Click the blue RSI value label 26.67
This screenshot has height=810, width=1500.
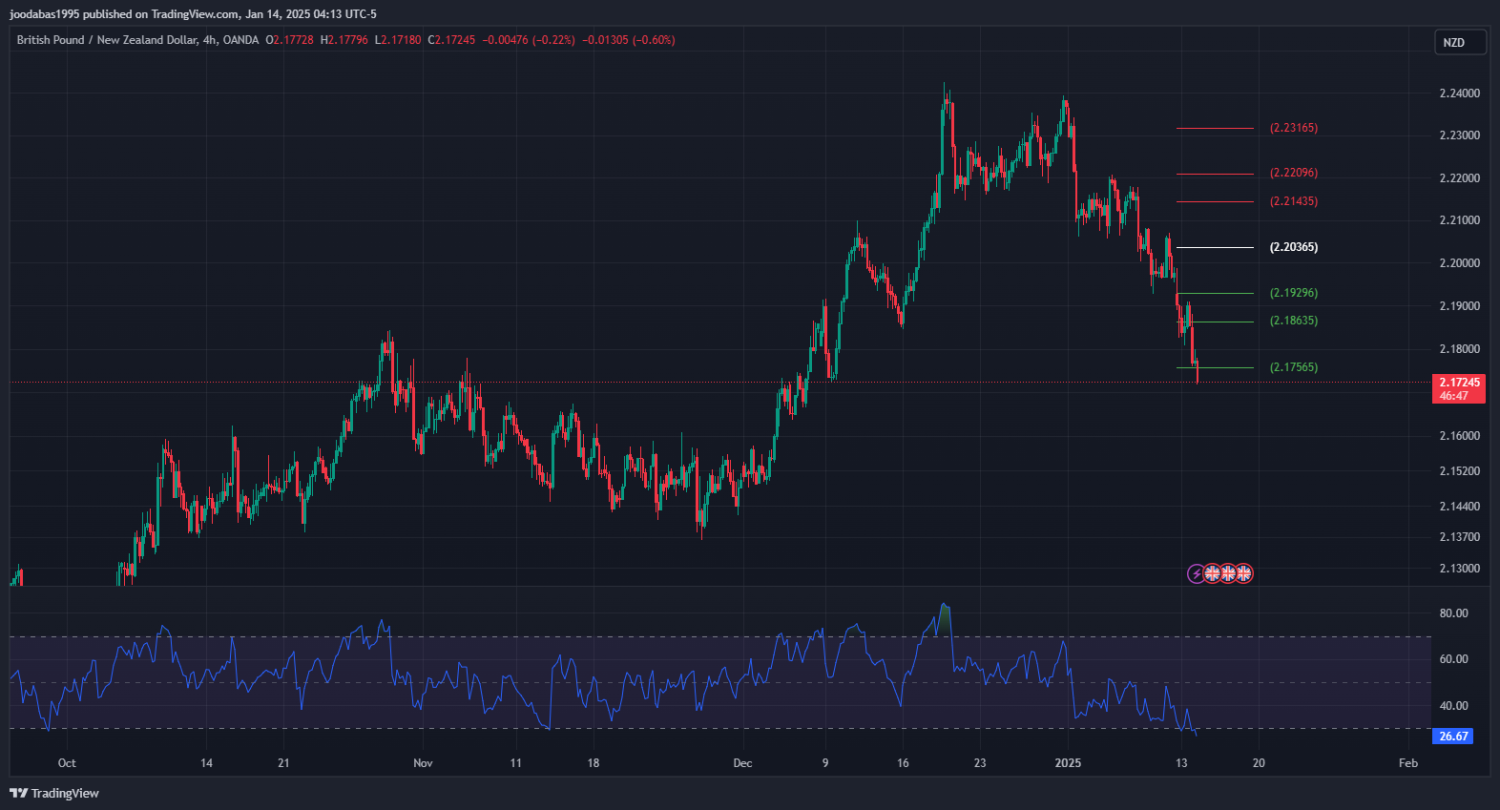1452,736
